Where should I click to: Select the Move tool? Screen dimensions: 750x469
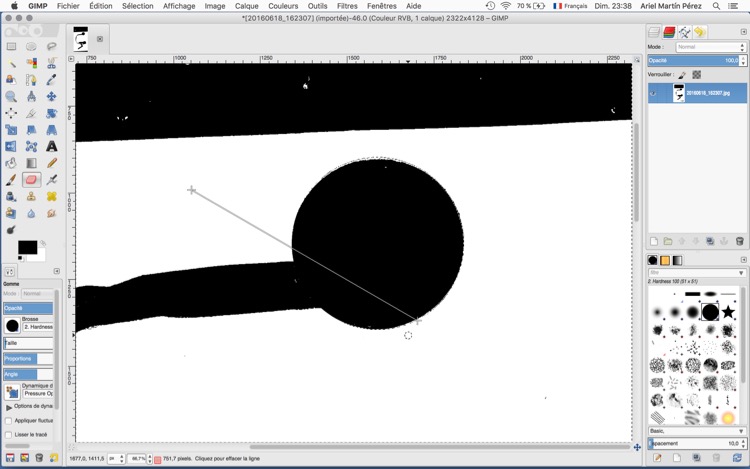pos(51,96)
